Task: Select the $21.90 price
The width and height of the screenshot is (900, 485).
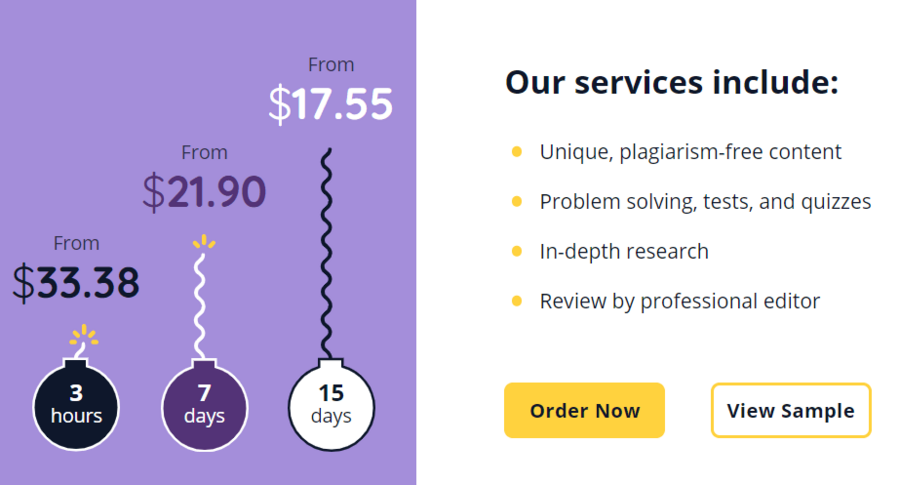Action: (204, 191)
